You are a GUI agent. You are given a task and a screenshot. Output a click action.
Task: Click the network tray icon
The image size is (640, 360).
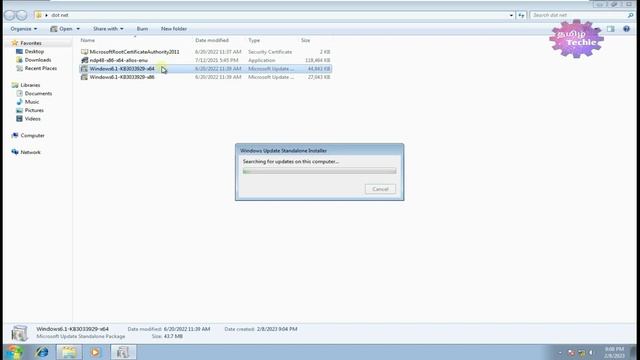pyautogui.click(x=581, y=353)
